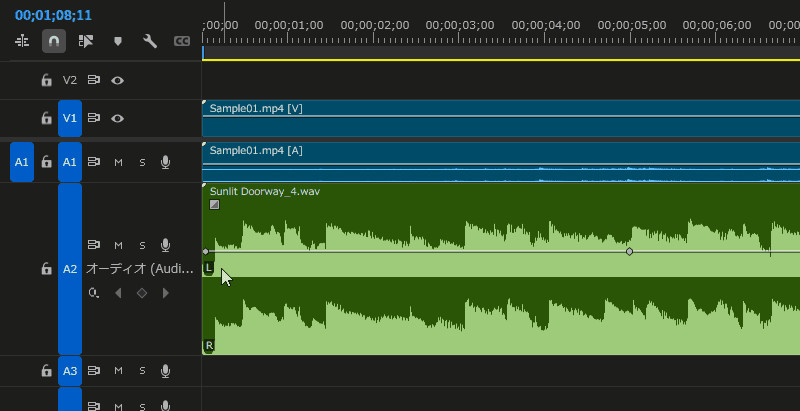
Task: Add a marker with the marker icon
Action: [x=118, y=41]
